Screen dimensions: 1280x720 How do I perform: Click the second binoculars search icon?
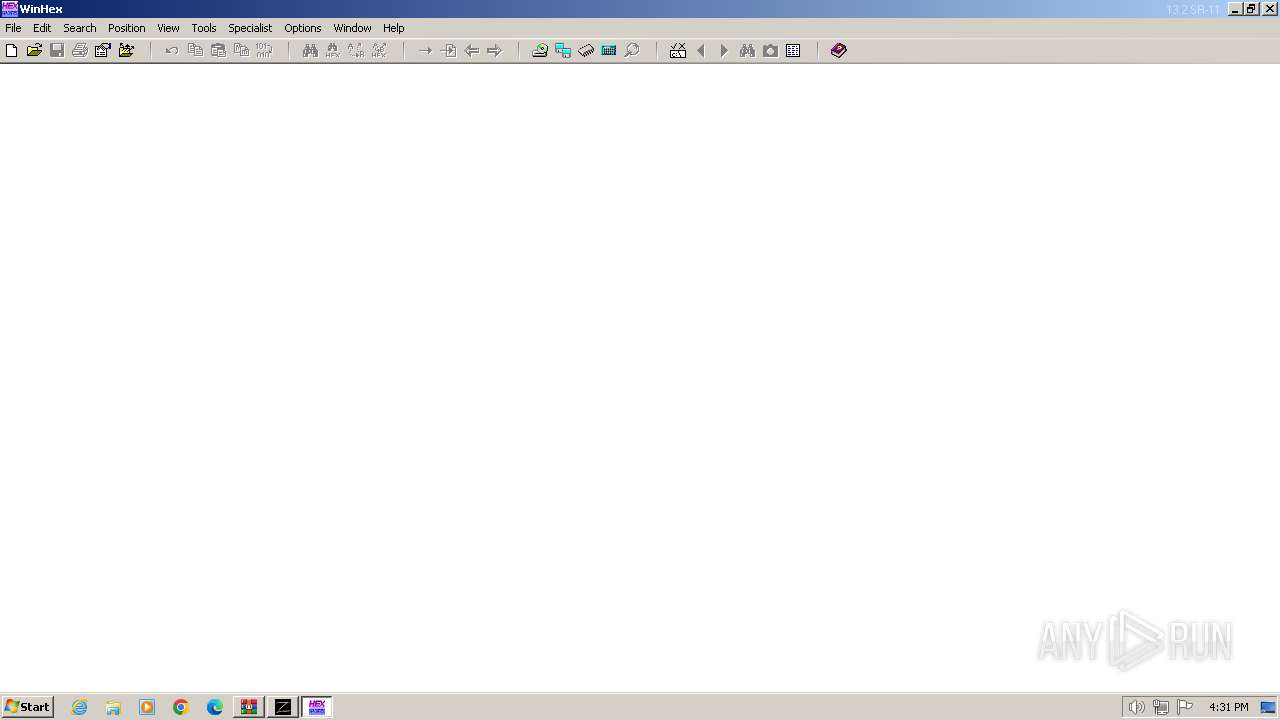pos(747,50)
